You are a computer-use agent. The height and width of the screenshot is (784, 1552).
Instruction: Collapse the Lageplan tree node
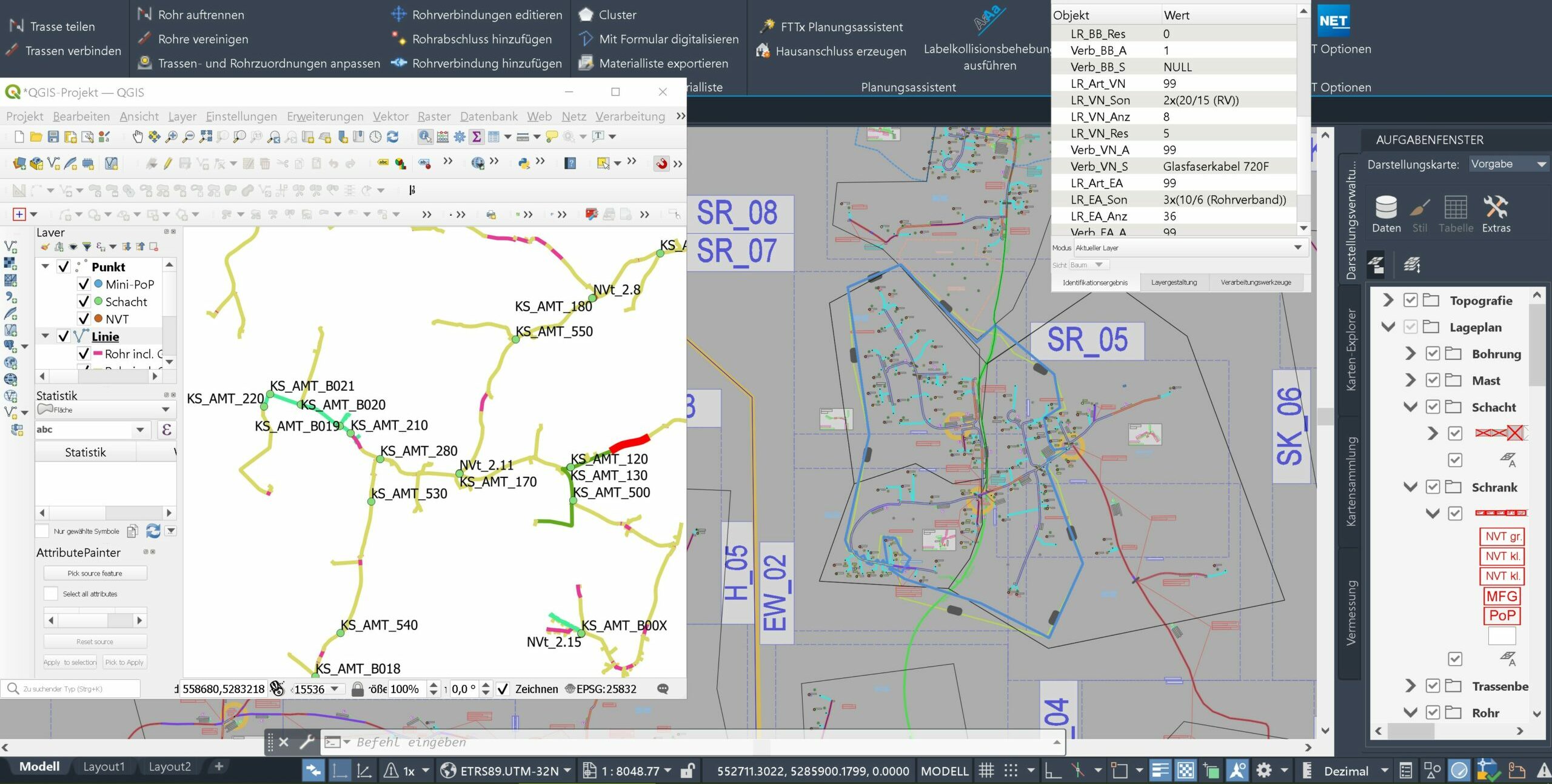pyautogui.click(x=1388, y=327)
